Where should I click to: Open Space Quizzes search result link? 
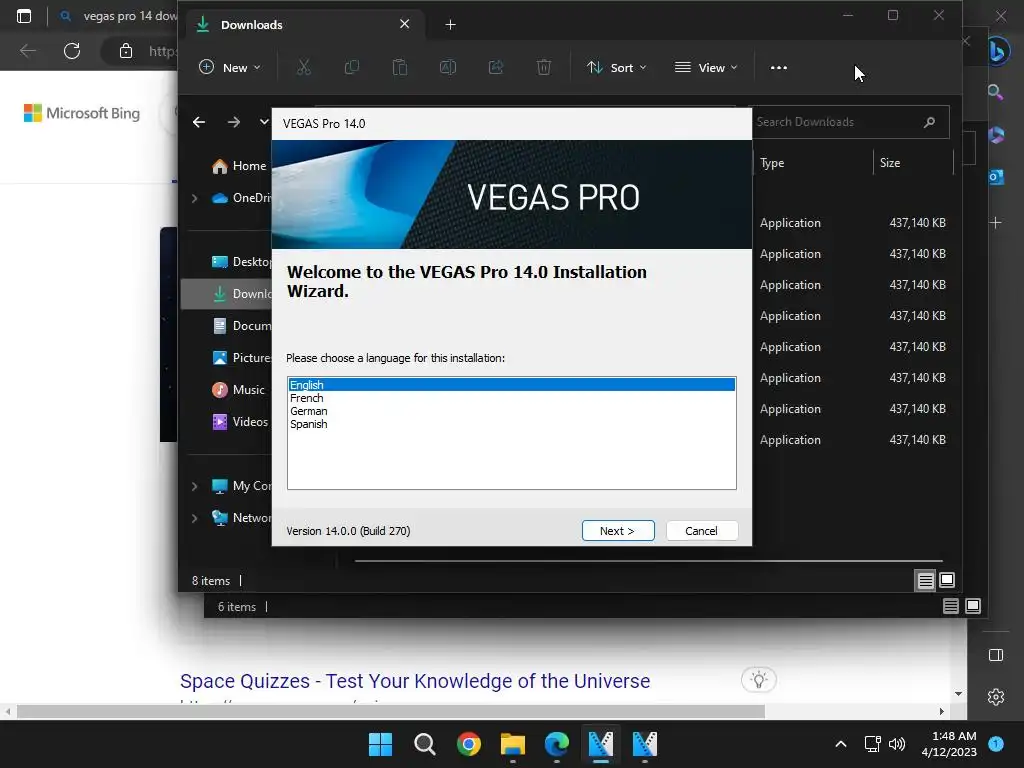coord(415,681)
